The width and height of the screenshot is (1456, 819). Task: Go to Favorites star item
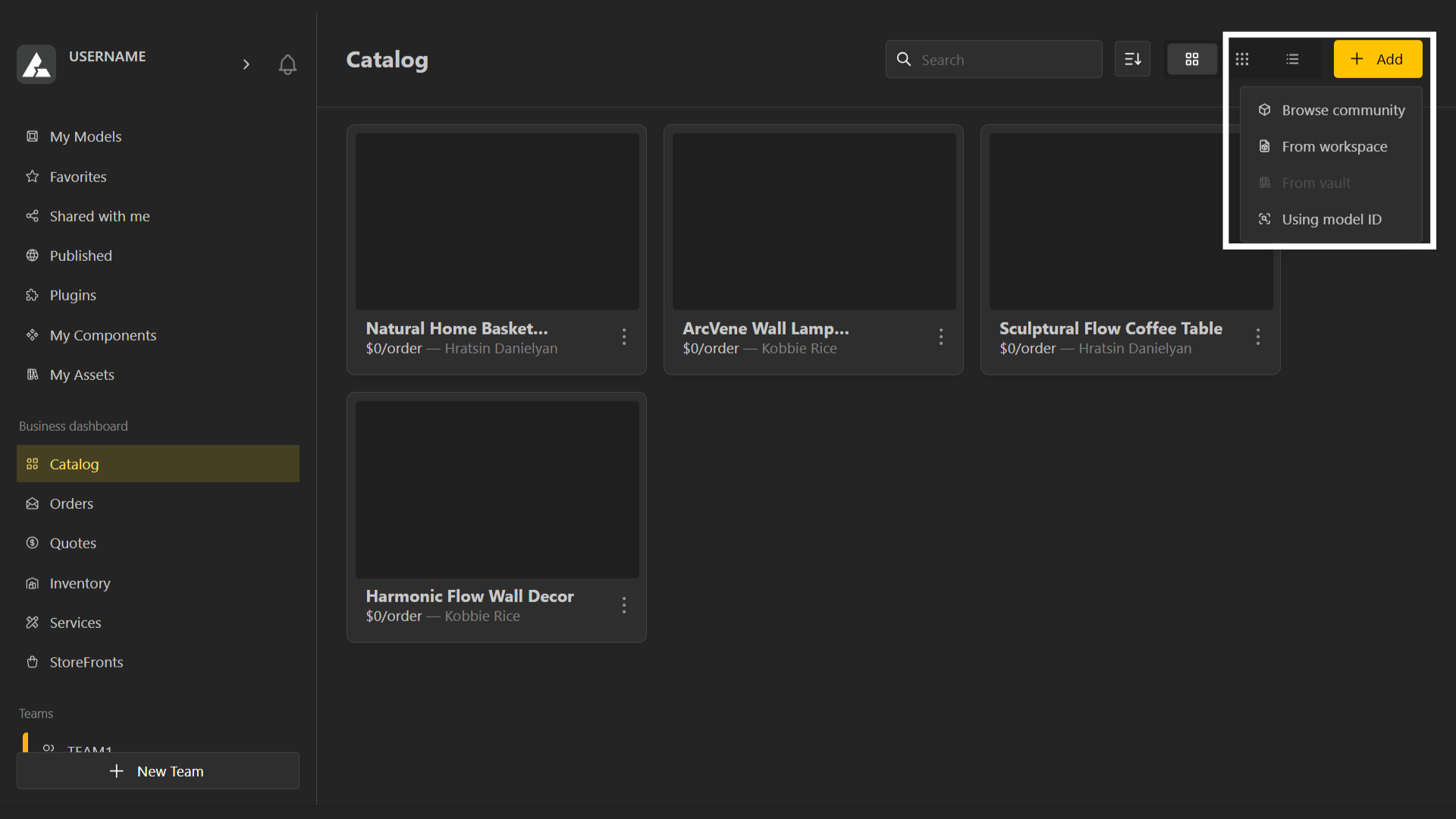77,177
